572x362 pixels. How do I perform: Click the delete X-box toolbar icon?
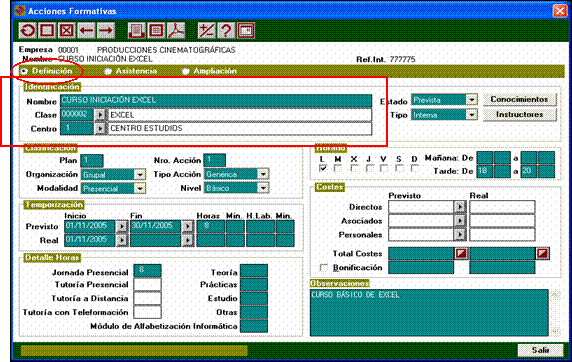pos(66,31)
